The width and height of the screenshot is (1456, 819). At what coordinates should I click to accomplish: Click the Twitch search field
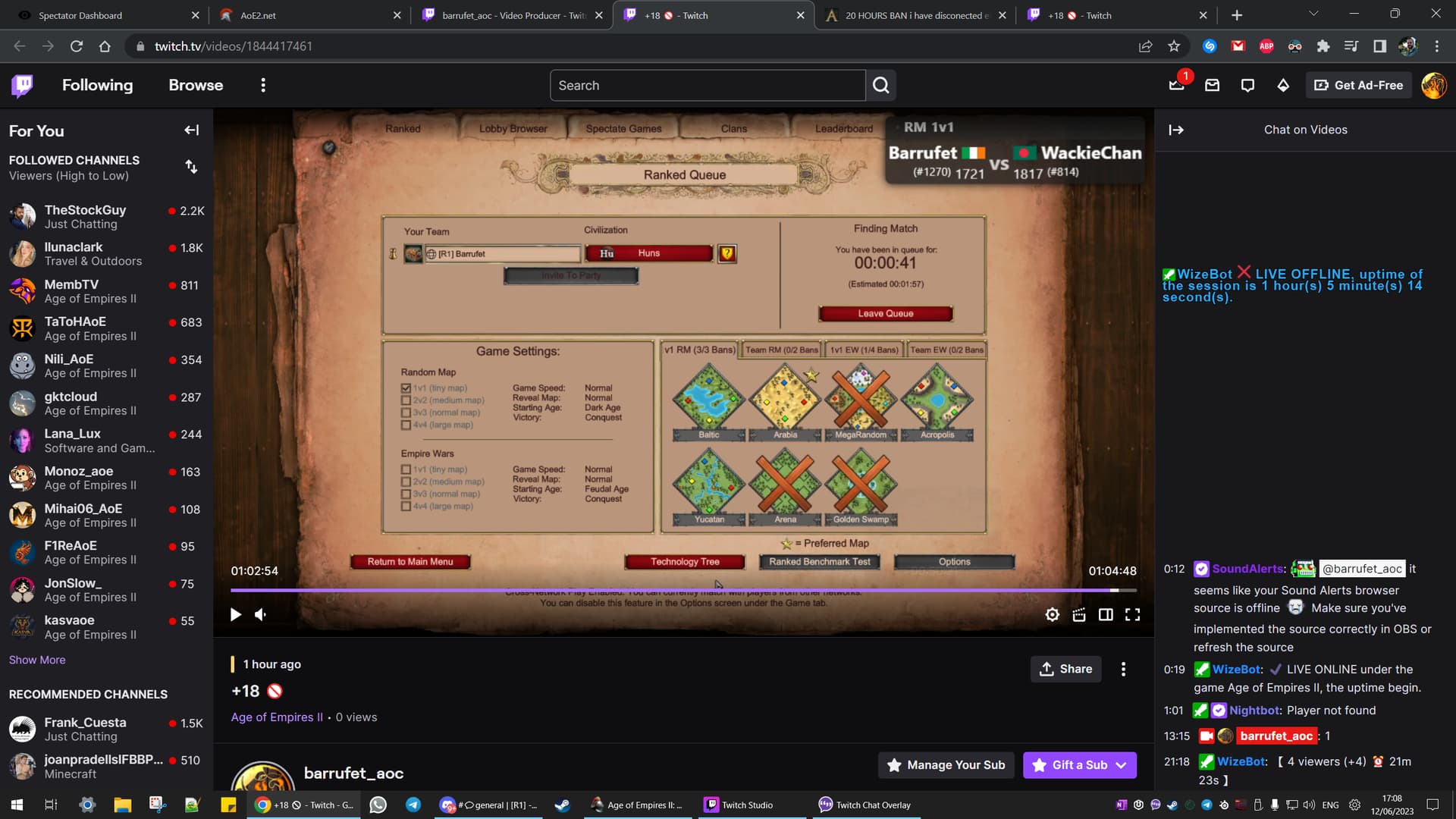click(x=707, y=86)
